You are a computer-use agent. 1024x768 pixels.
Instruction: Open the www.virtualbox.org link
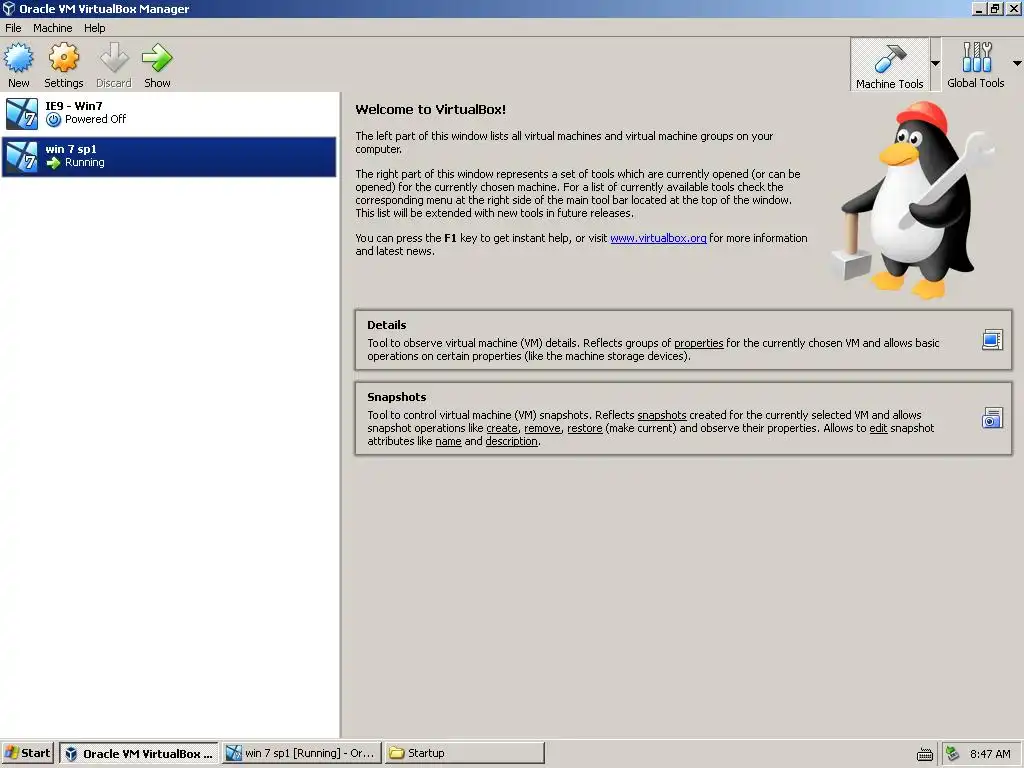point(658,238)
